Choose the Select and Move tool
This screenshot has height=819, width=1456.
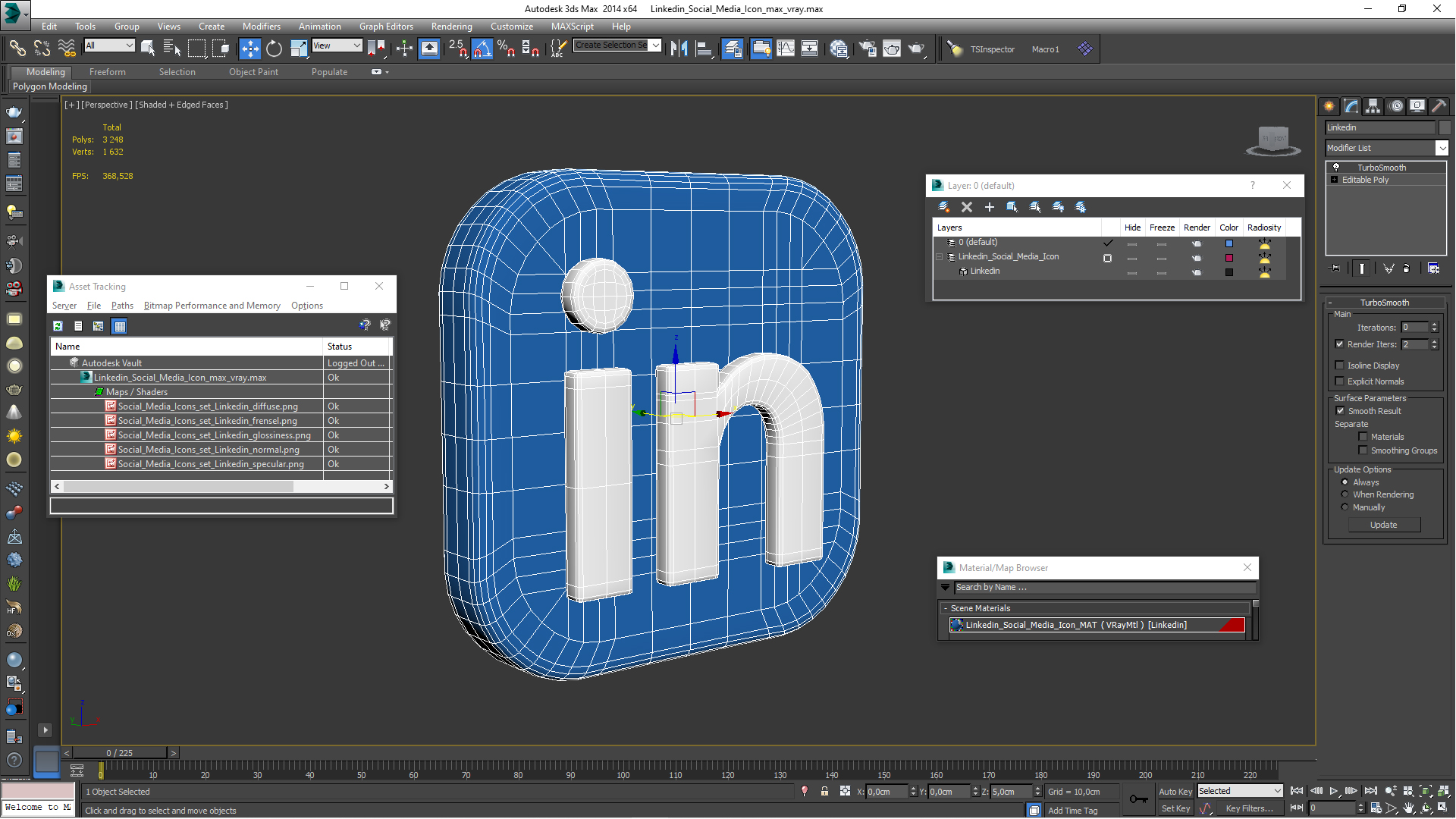249,49
